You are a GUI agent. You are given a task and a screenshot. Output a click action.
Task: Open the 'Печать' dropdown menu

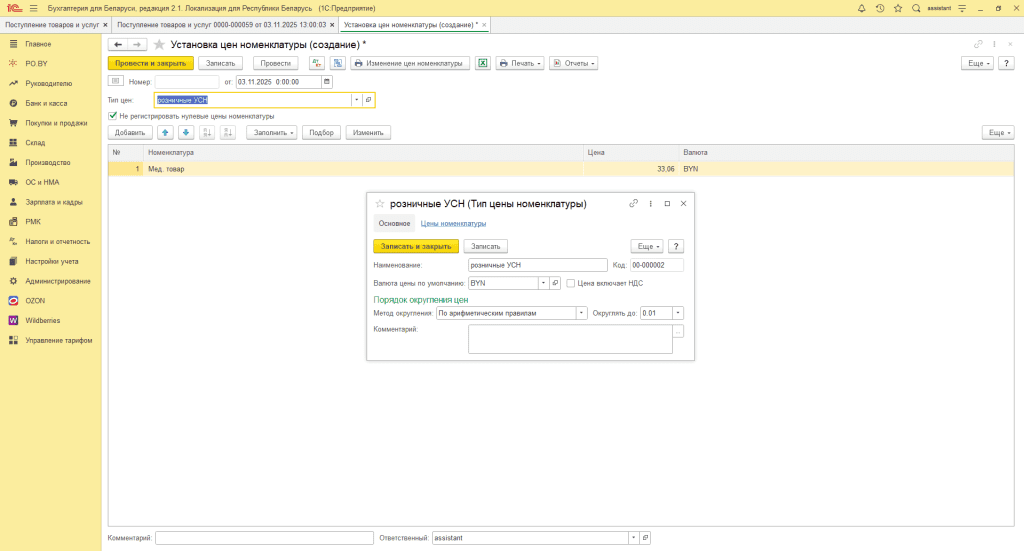click(520, 63)
